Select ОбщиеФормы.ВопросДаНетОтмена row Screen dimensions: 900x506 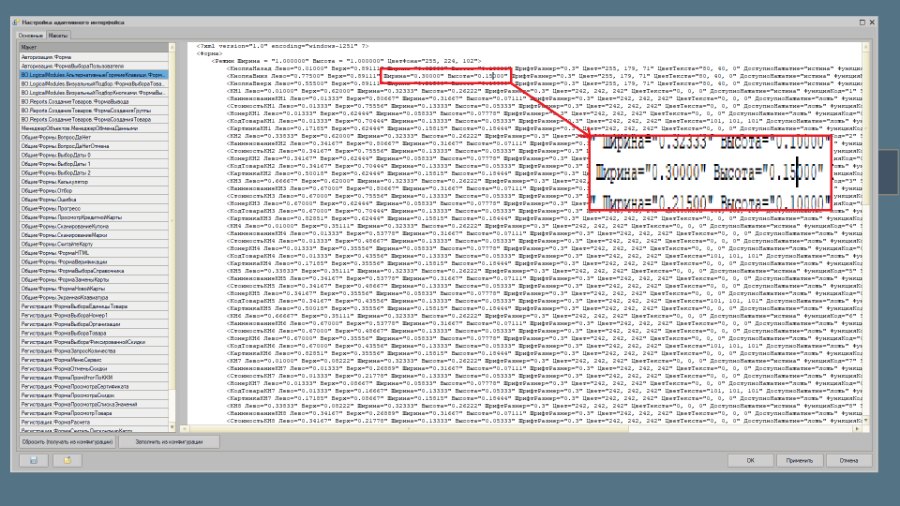coord(93,146)
